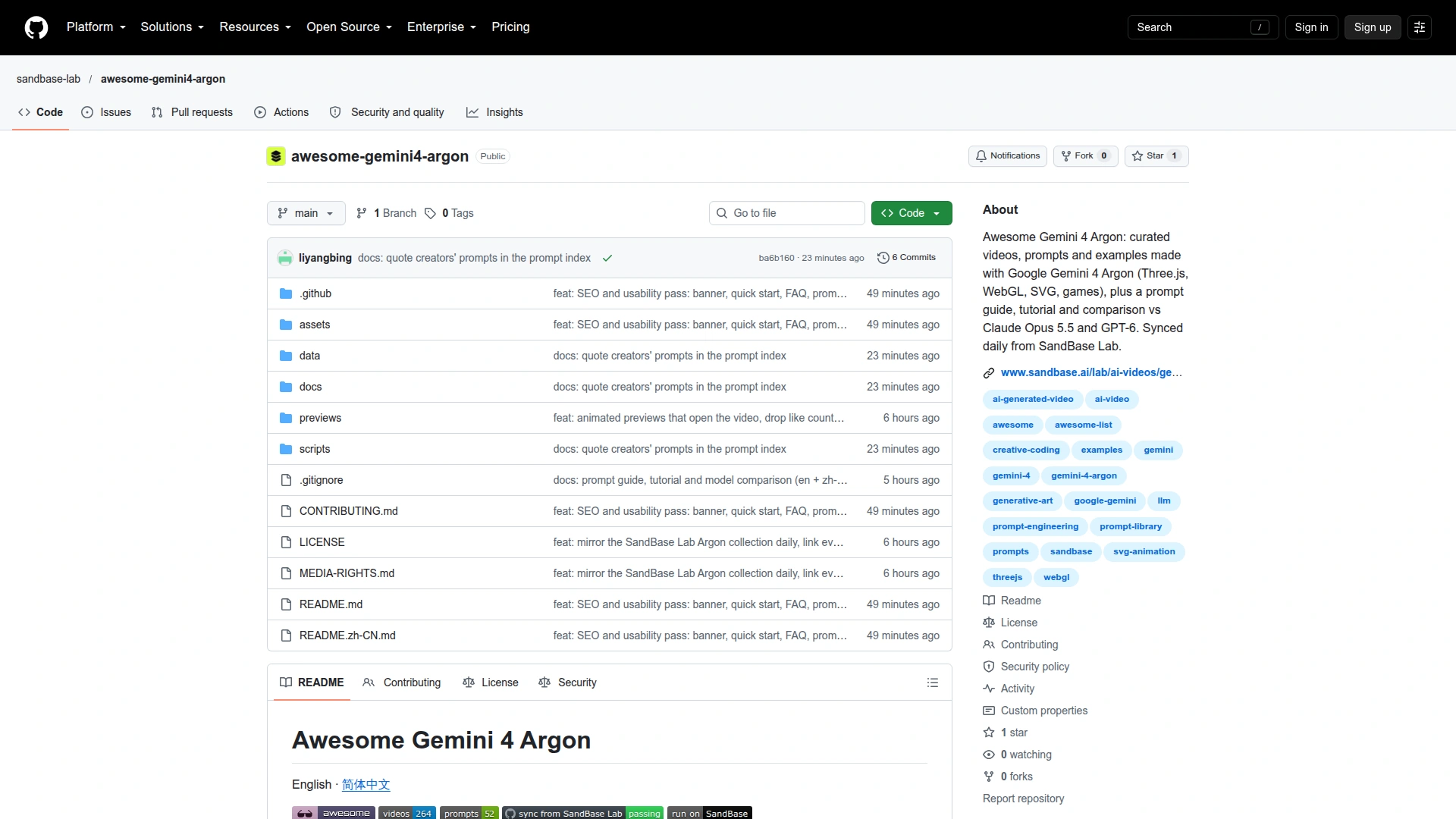Click the Notifications button
This screenshot has height=819, width=1456.
click(x=1008, y=156)
